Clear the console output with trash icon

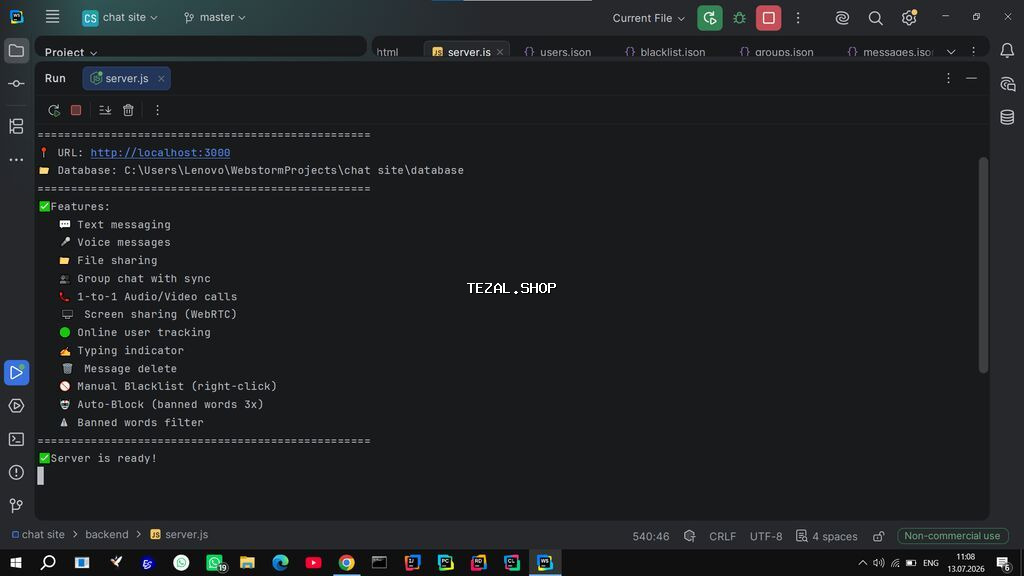pyautogui.click(x=128, y=110)
